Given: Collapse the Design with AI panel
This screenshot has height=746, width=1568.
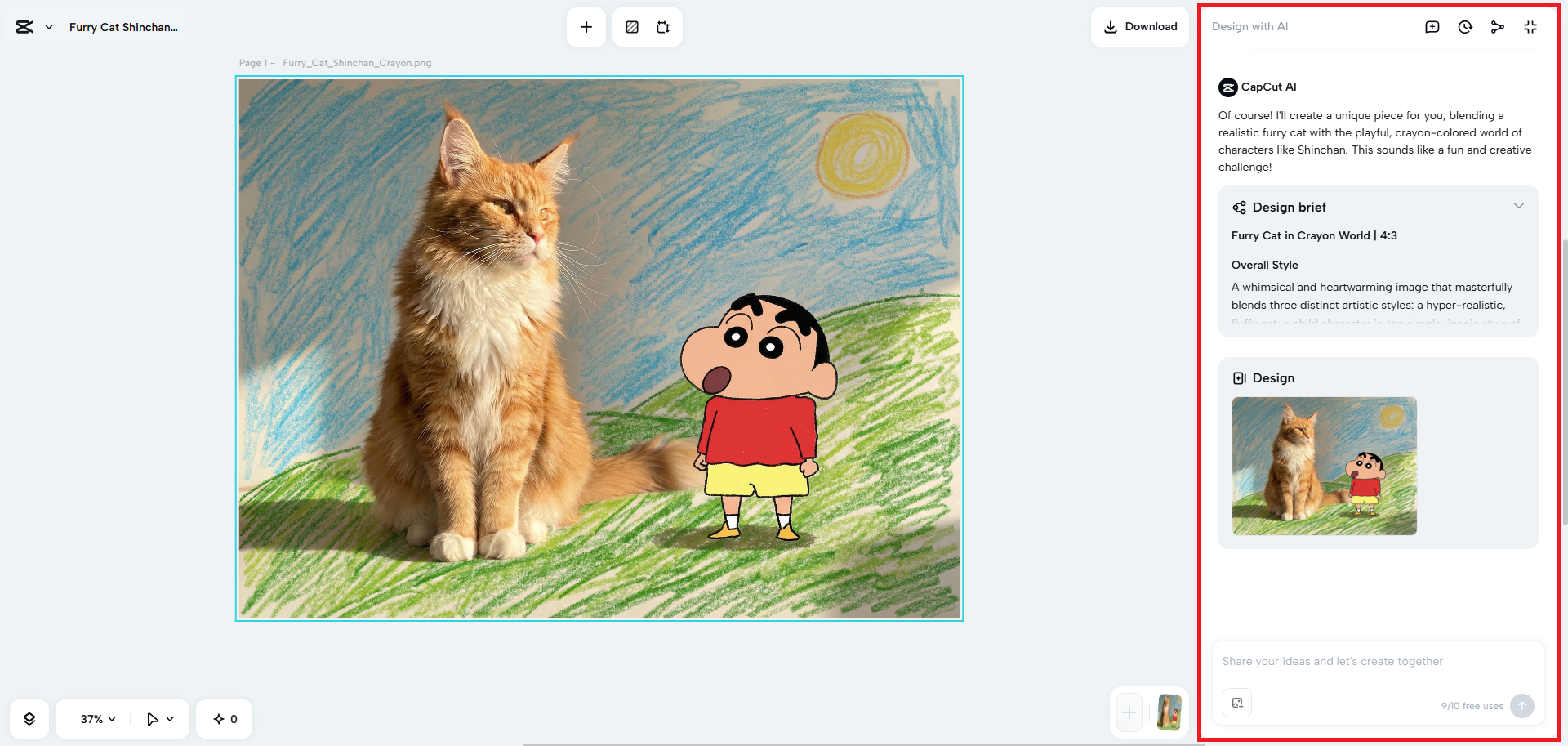Looking at the screenshot, I should 1530,27.
